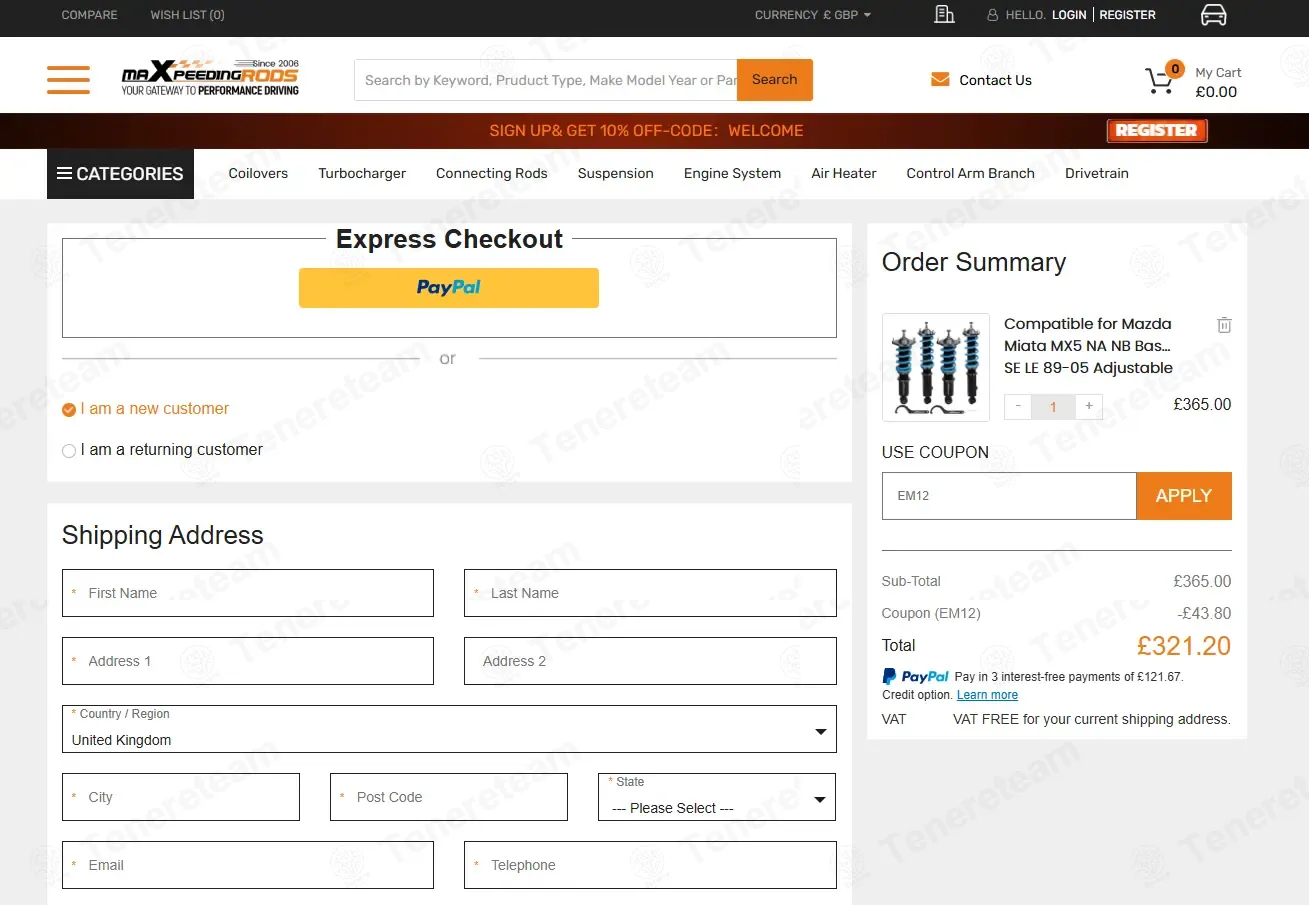Screen dimensions: 1309x905
Task: Click the MaXpeedingRods logo
Action: tap(210, 77)
